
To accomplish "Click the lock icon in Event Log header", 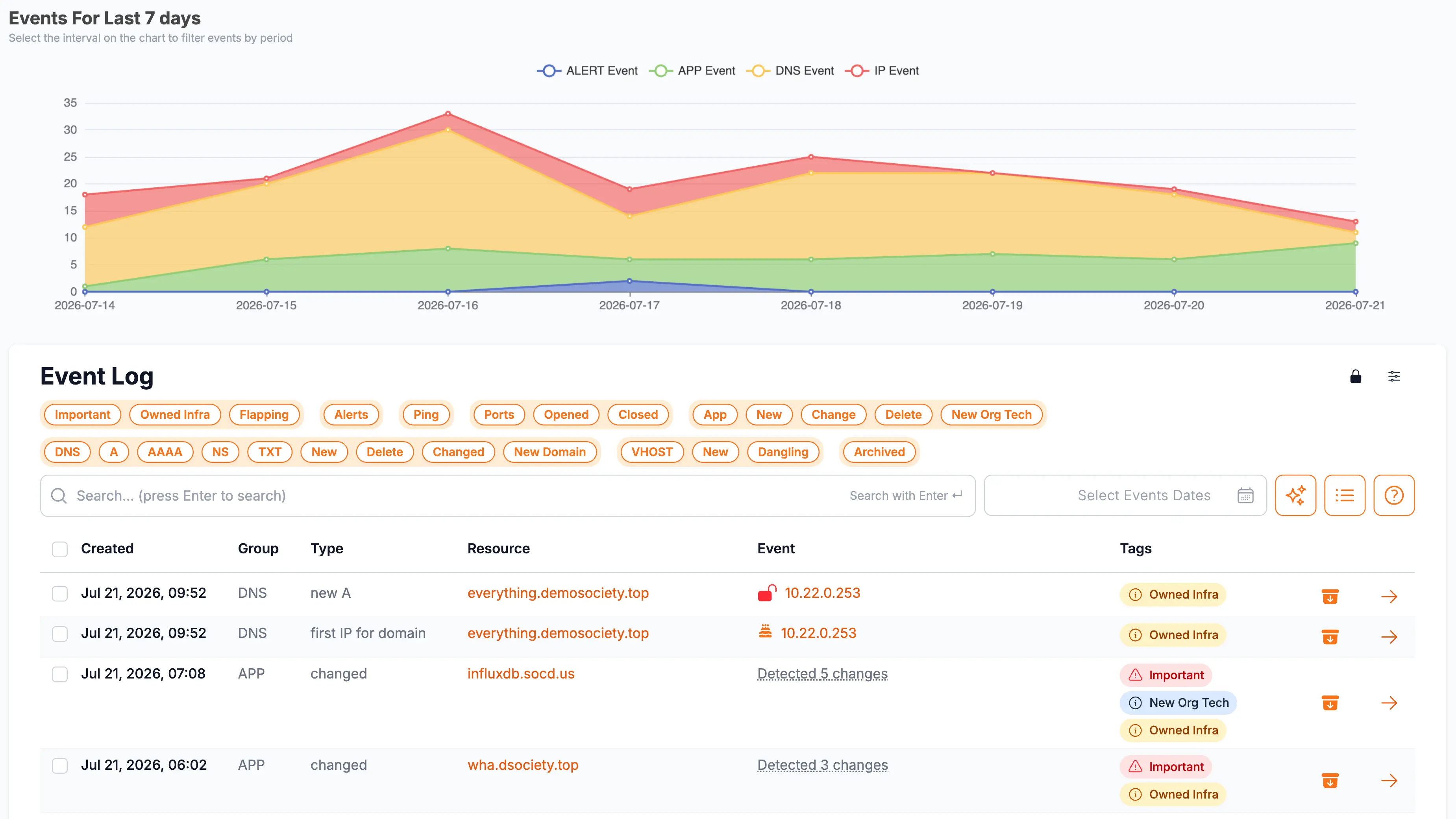I will [x=1355, y=376].
